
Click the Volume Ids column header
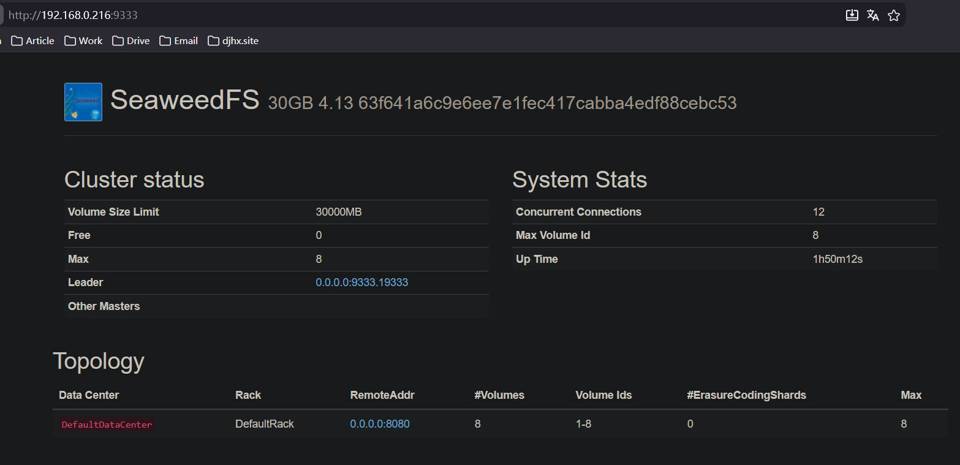point(603,395)
